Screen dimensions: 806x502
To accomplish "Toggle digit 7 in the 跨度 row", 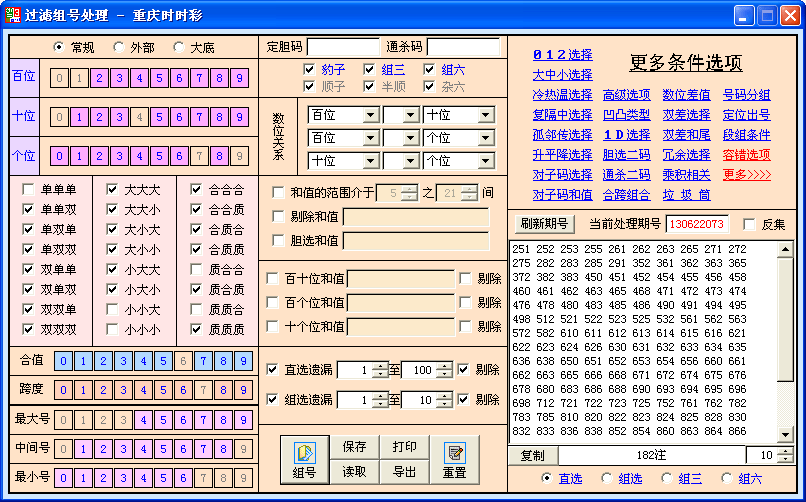I will click(x=202, y=389).
